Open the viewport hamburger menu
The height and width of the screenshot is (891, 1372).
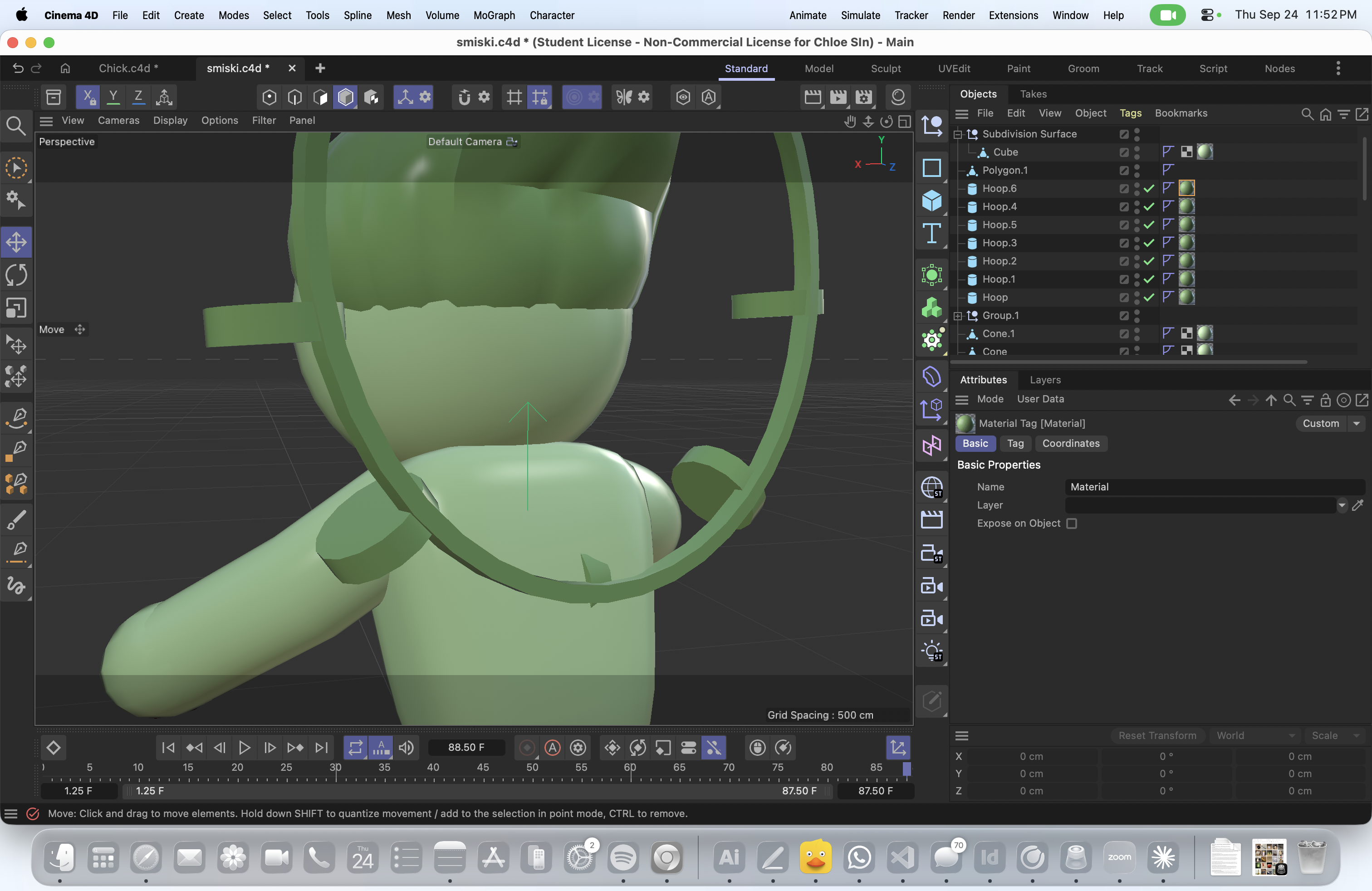pos(46,121)
